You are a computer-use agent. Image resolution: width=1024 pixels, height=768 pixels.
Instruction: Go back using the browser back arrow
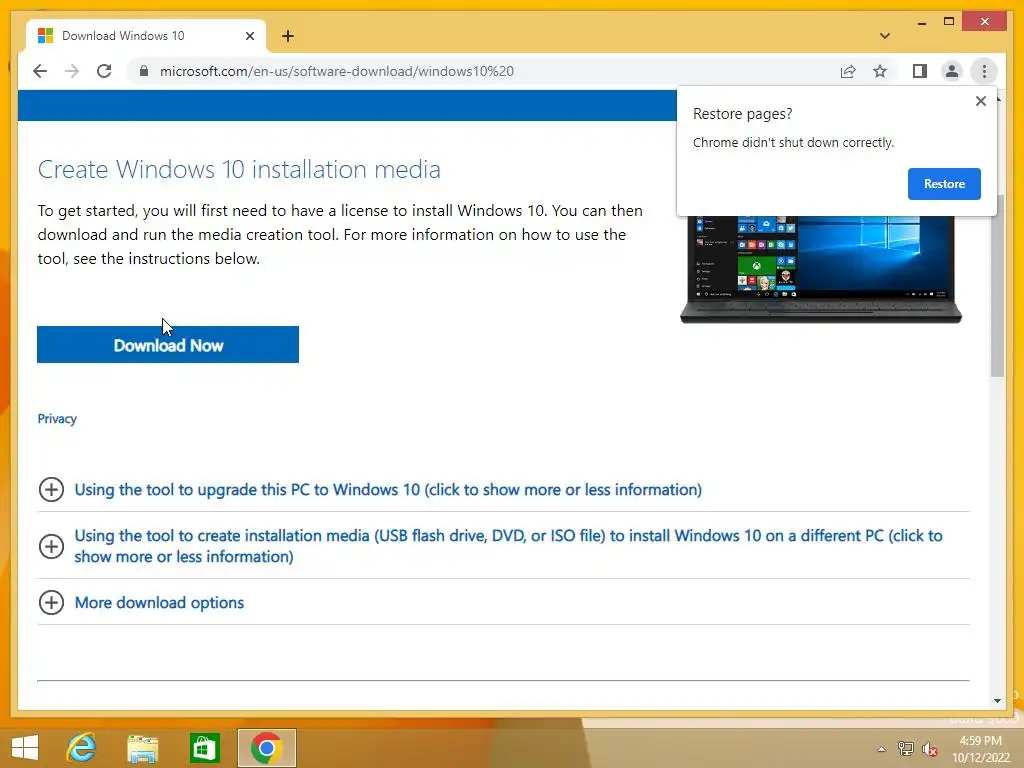(x=40, y=71)
